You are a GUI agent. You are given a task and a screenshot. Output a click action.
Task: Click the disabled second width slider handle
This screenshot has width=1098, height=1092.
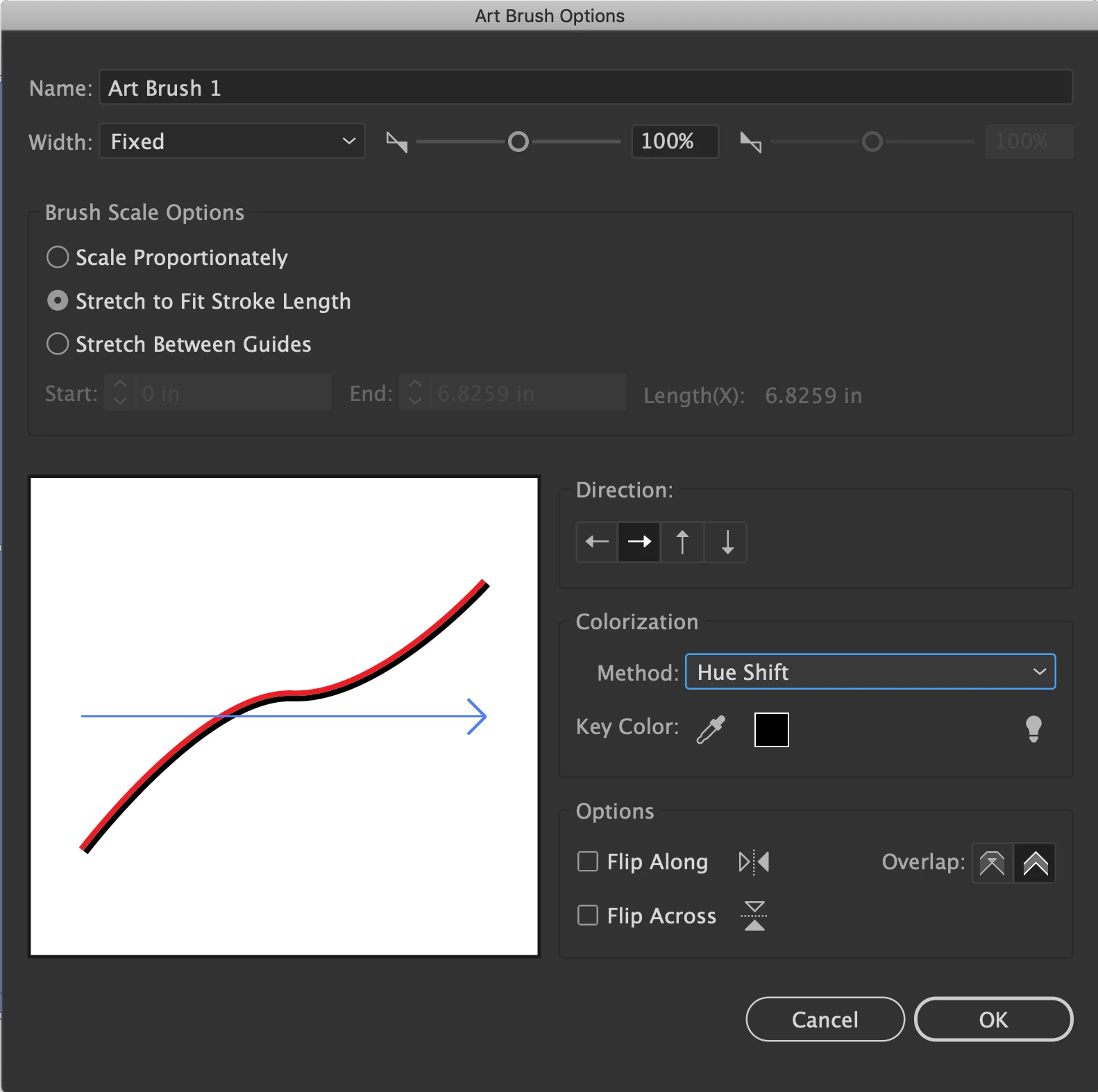(872, 142)
